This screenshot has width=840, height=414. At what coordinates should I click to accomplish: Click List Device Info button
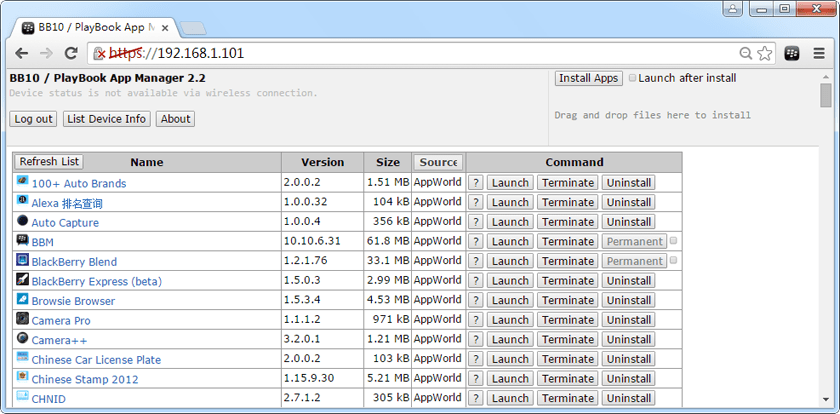tap(107, 119)
